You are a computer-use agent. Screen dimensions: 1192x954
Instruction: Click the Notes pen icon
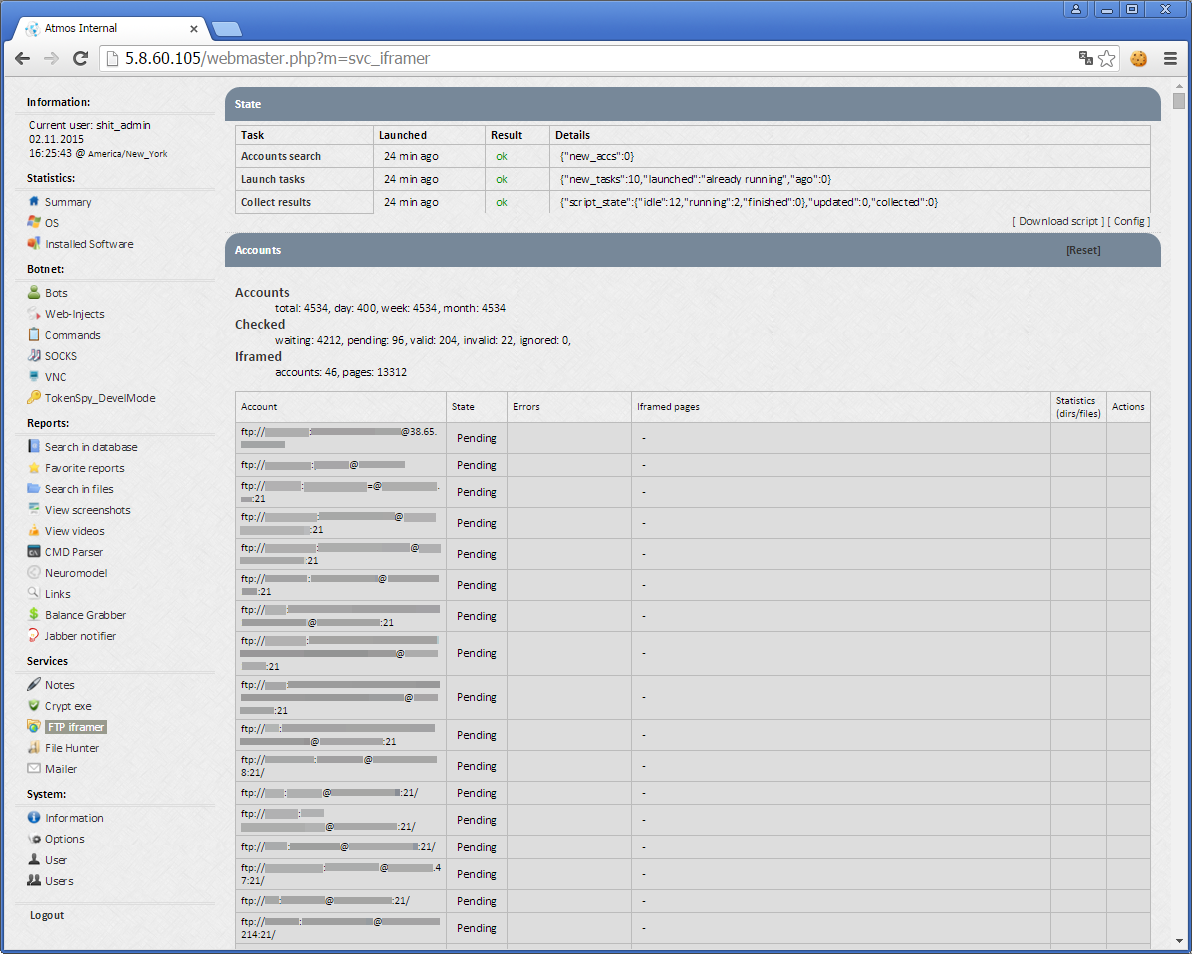(x=33, y=684)
